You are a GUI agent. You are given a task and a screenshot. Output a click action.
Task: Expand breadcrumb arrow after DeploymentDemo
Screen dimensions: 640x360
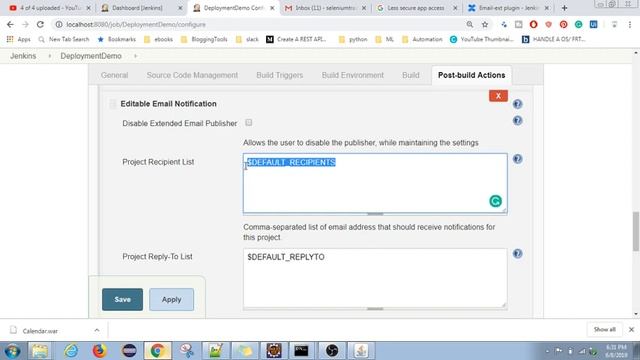pos(135,56)
